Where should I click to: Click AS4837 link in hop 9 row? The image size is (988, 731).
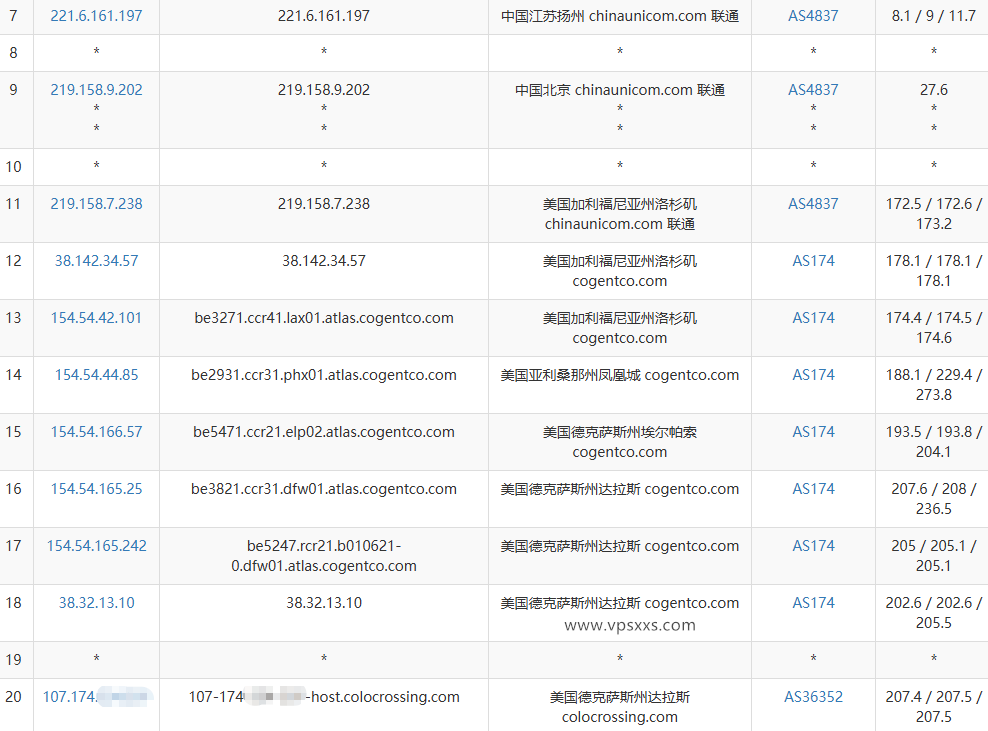click(813, 89)
